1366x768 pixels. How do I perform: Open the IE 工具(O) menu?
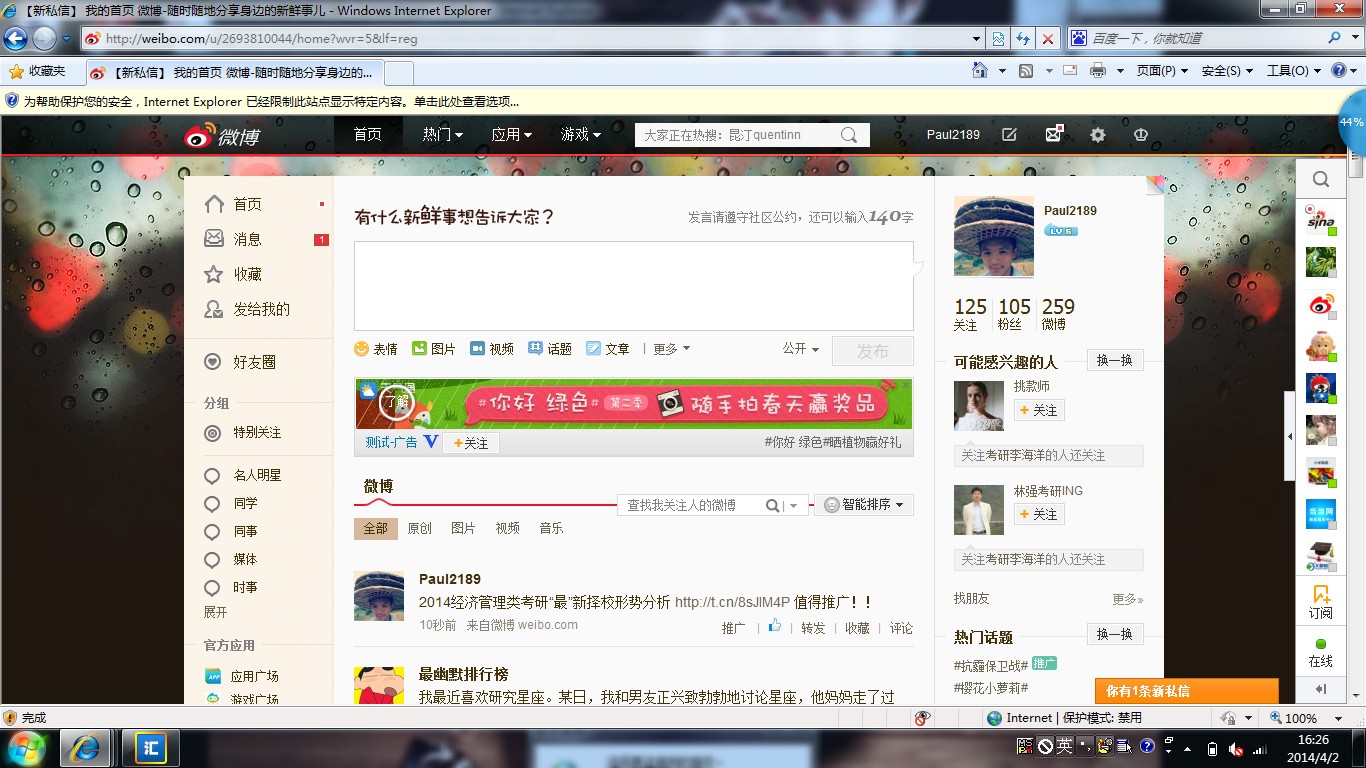[1294, 71]
